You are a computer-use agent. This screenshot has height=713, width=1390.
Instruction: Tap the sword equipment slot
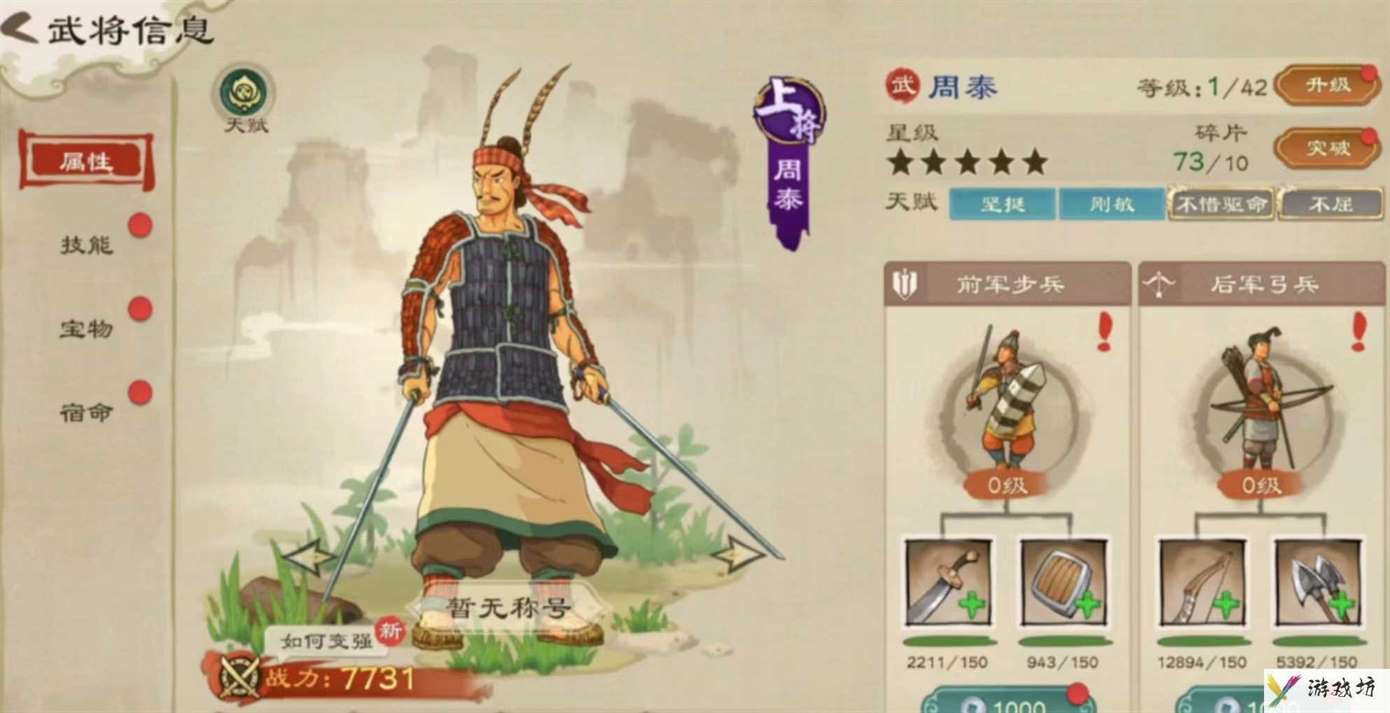(x=947, y=582)
